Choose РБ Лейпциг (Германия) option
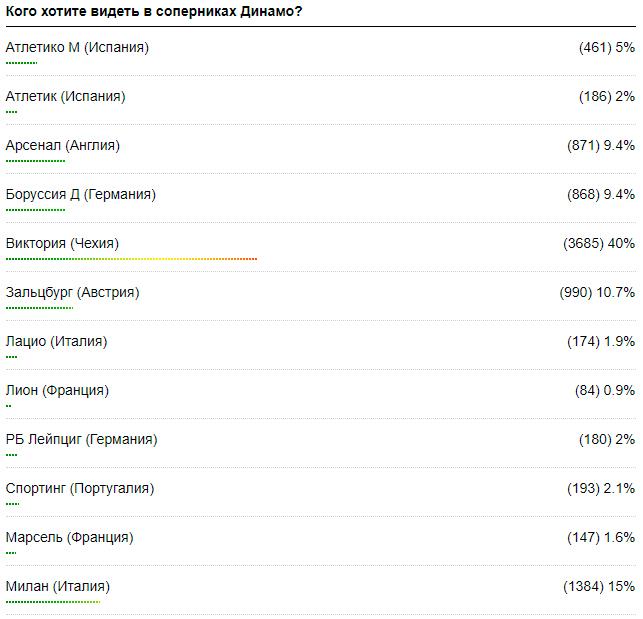This screenshot has width=643, height=619. pos(81,439)
